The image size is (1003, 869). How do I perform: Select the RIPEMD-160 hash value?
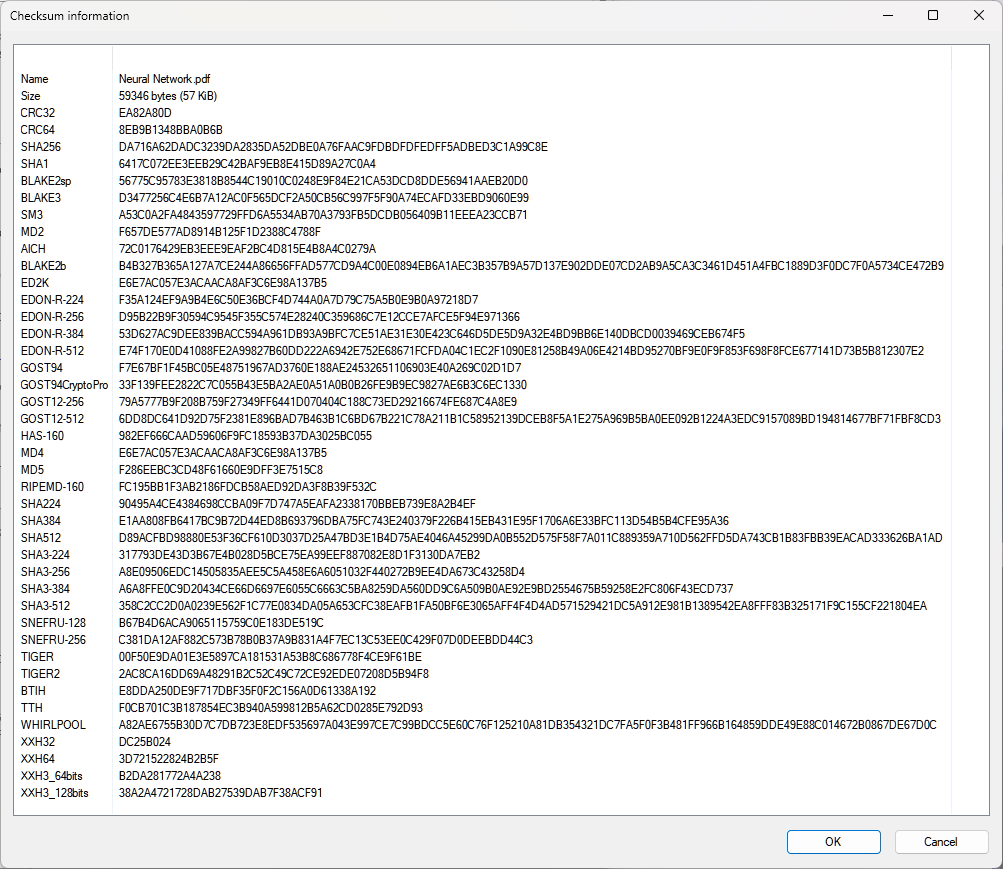[247, 487]
